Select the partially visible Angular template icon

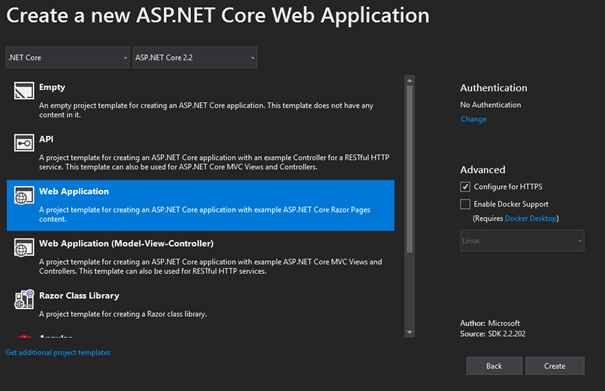tap(24, 336)
